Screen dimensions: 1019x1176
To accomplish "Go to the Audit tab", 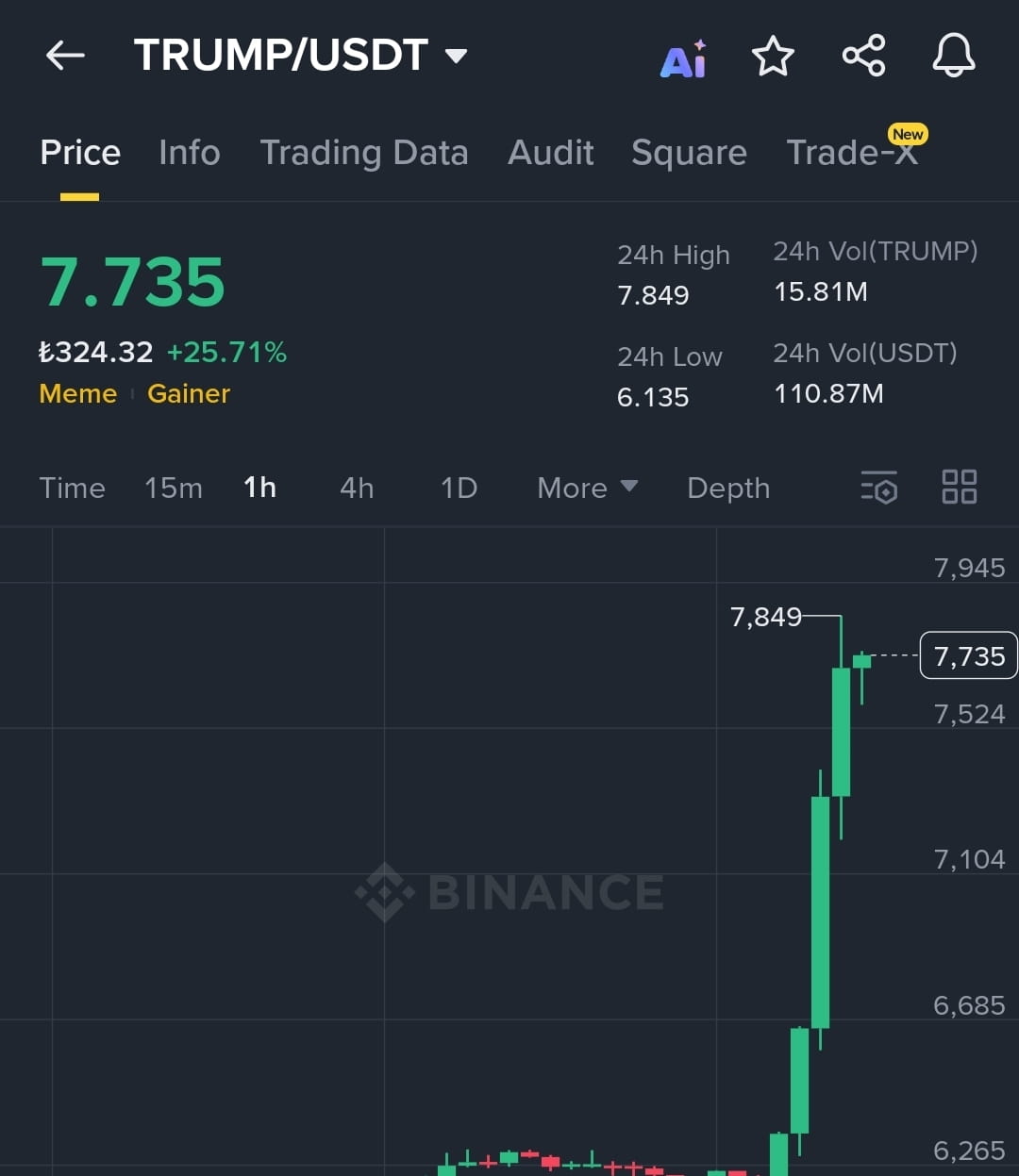I will point(551,153).
